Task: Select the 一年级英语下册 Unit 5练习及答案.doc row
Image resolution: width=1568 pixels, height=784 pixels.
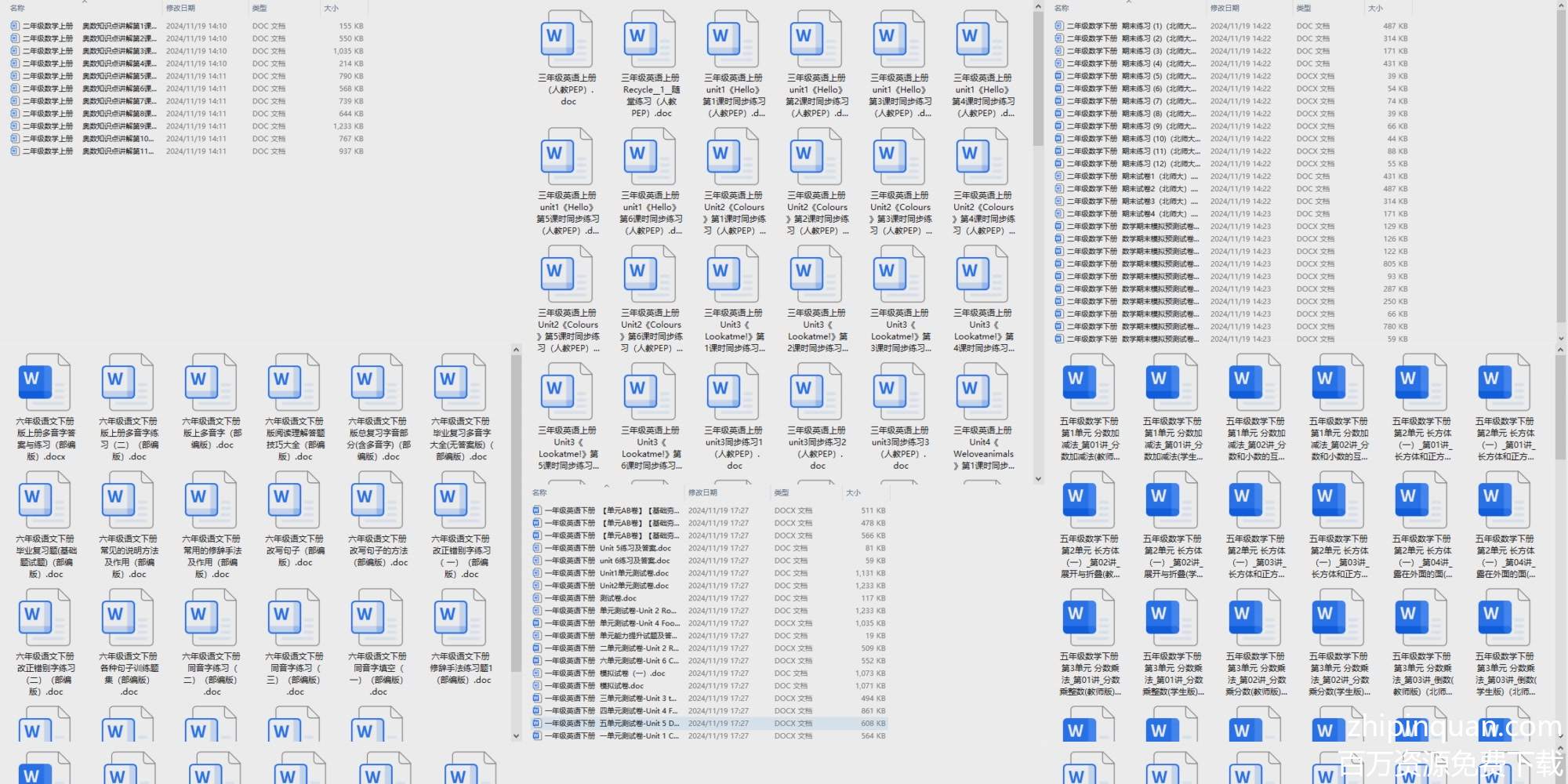Action: [x=635, y=548]
